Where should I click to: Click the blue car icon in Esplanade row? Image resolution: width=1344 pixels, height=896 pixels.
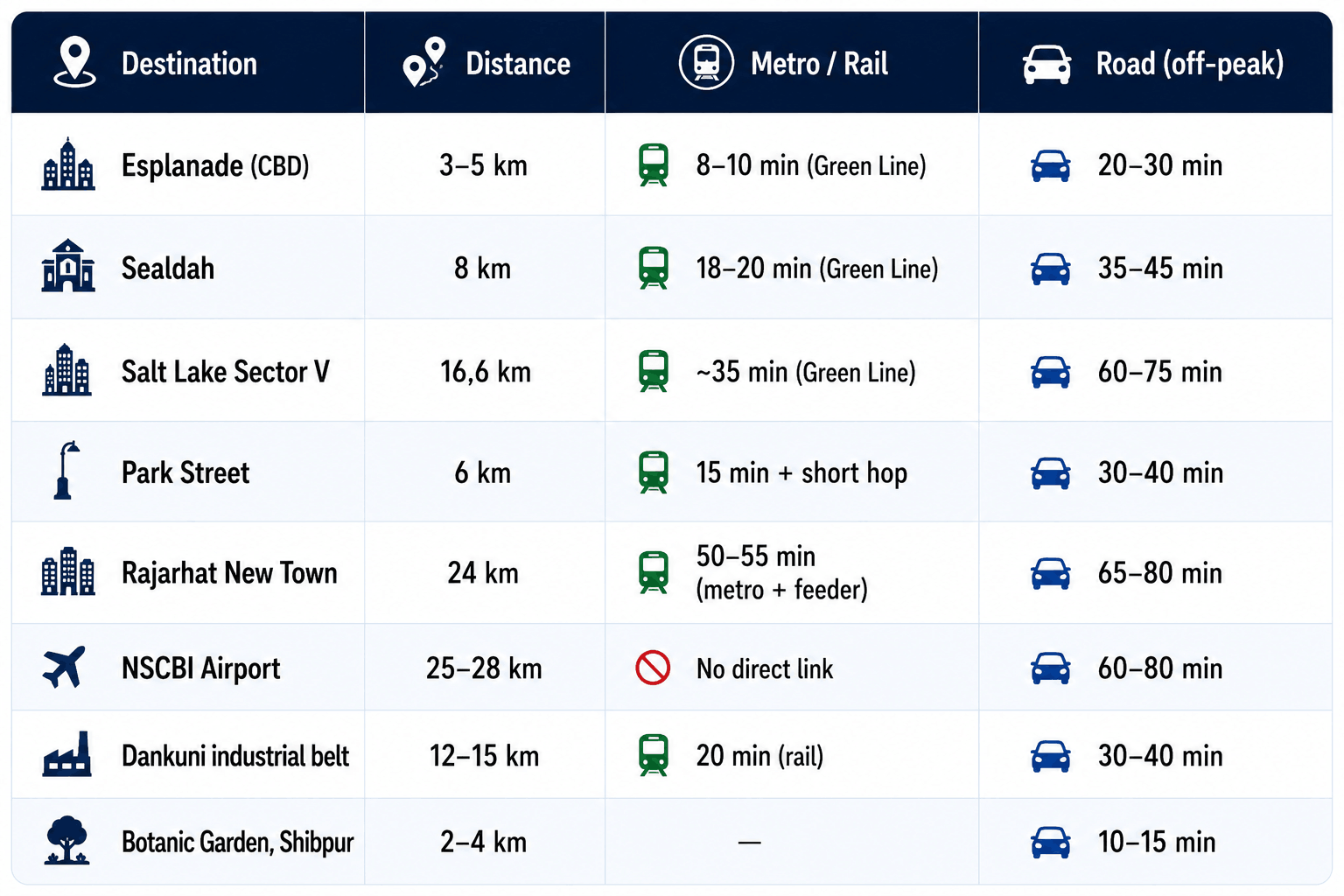click(x=1050, y=165)
